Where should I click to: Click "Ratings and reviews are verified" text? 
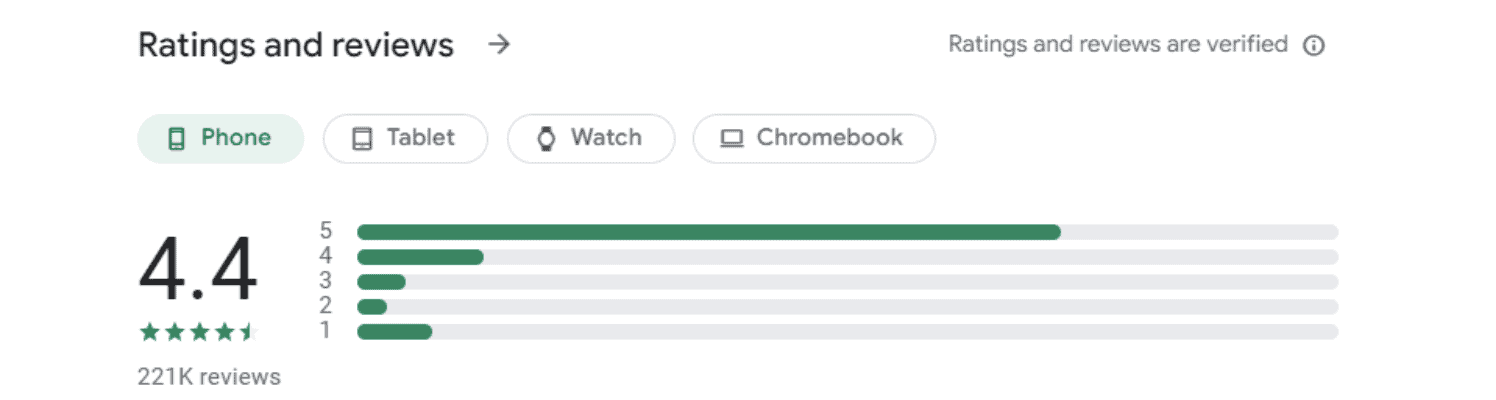coord(1118,44)
